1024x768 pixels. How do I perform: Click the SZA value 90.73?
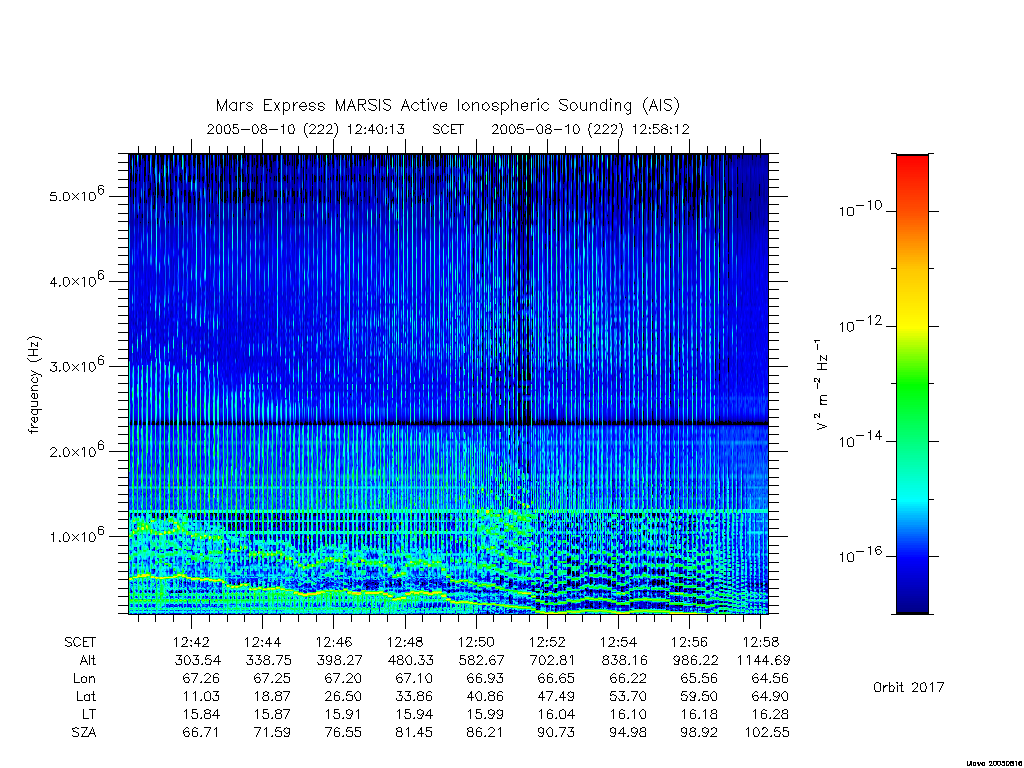coord(555,732)
